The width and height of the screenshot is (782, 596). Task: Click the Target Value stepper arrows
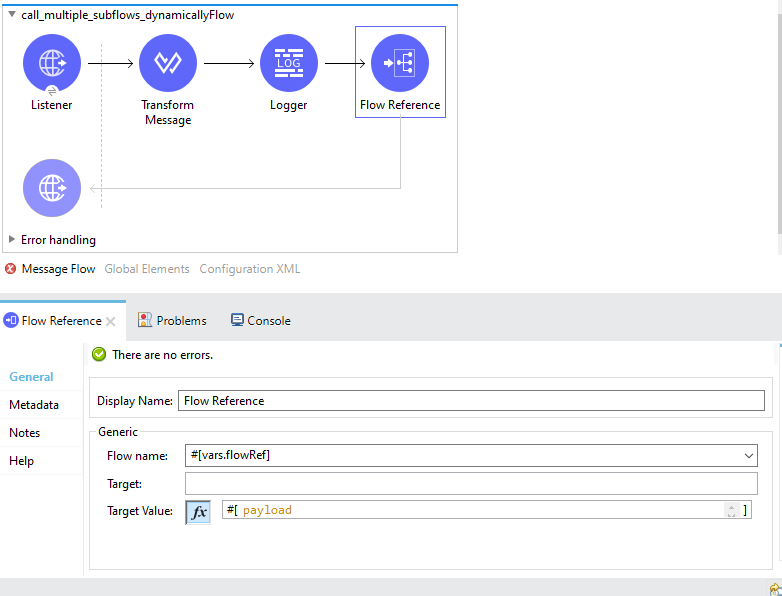click(x=731, y=510)
